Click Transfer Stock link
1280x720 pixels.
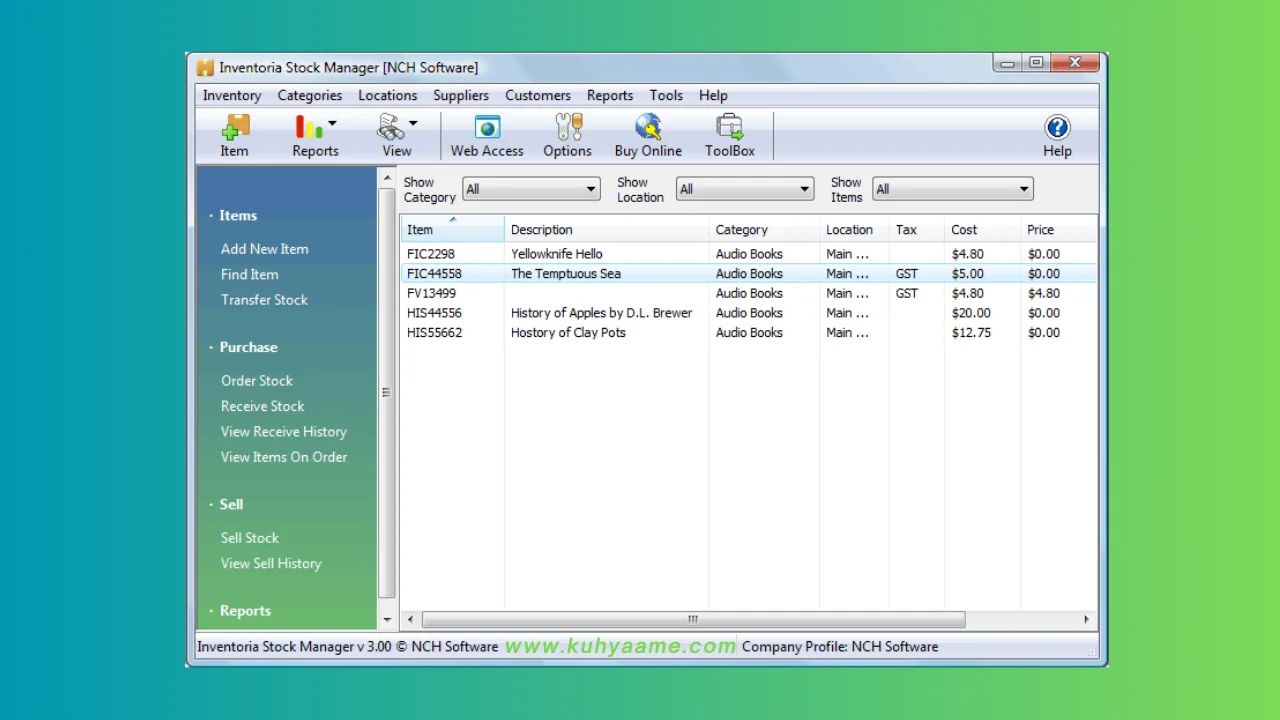[264, 299]
